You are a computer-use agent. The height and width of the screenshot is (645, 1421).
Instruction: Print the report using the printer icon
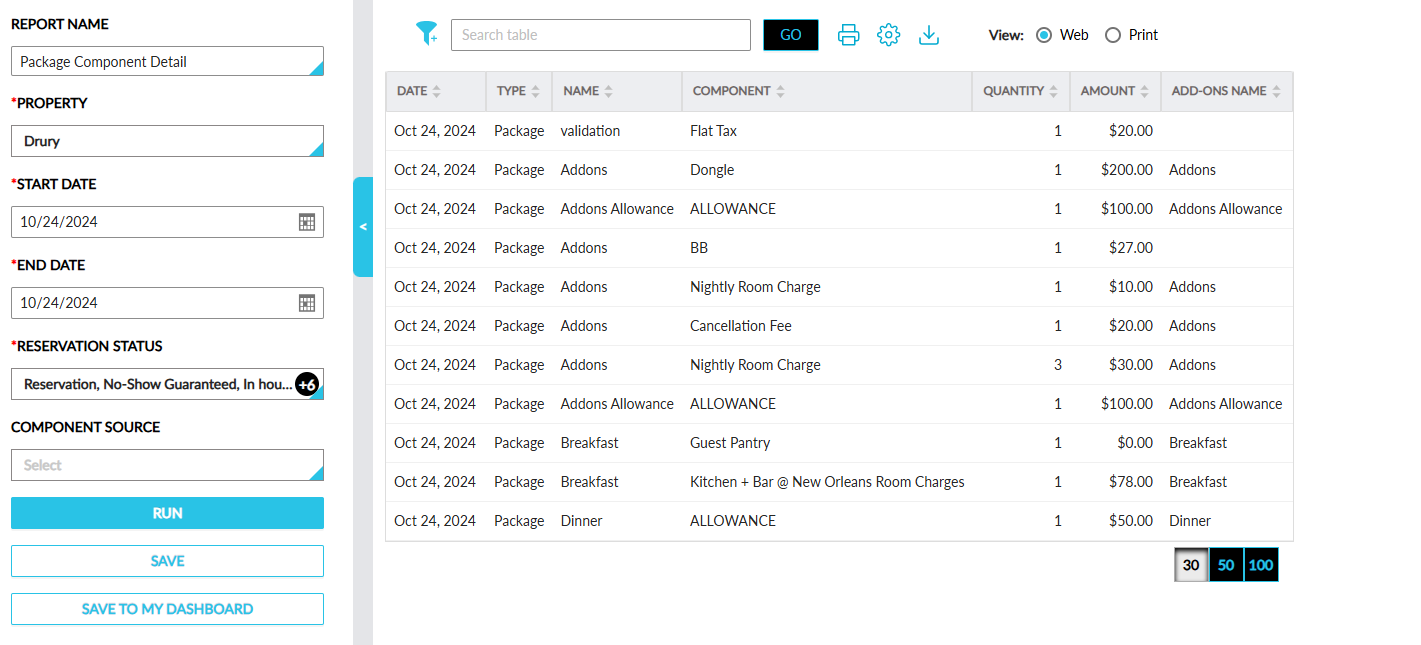coord(848,35)
